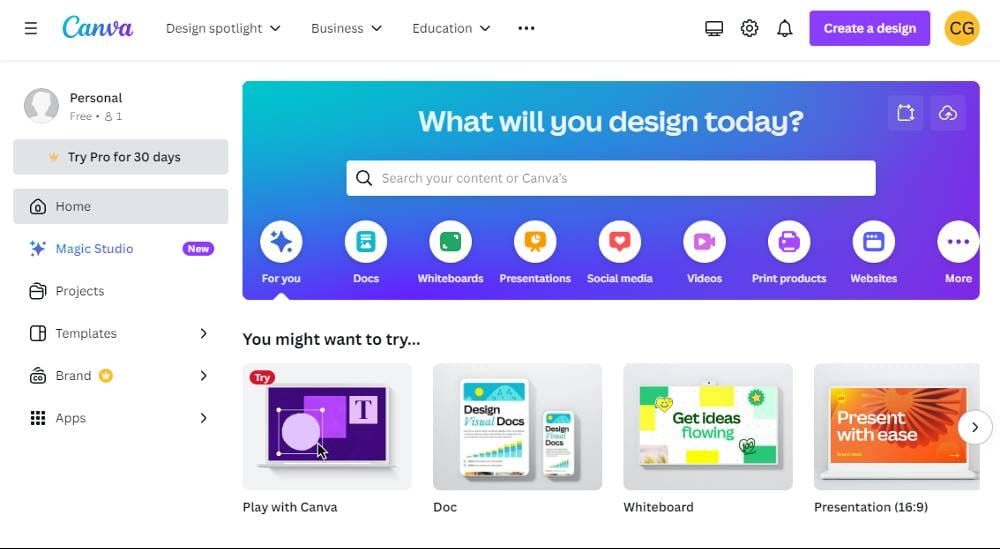Open the Whiteboard design thumbnail
This screenshot has width=1000, height=549.
coord(708,427)
